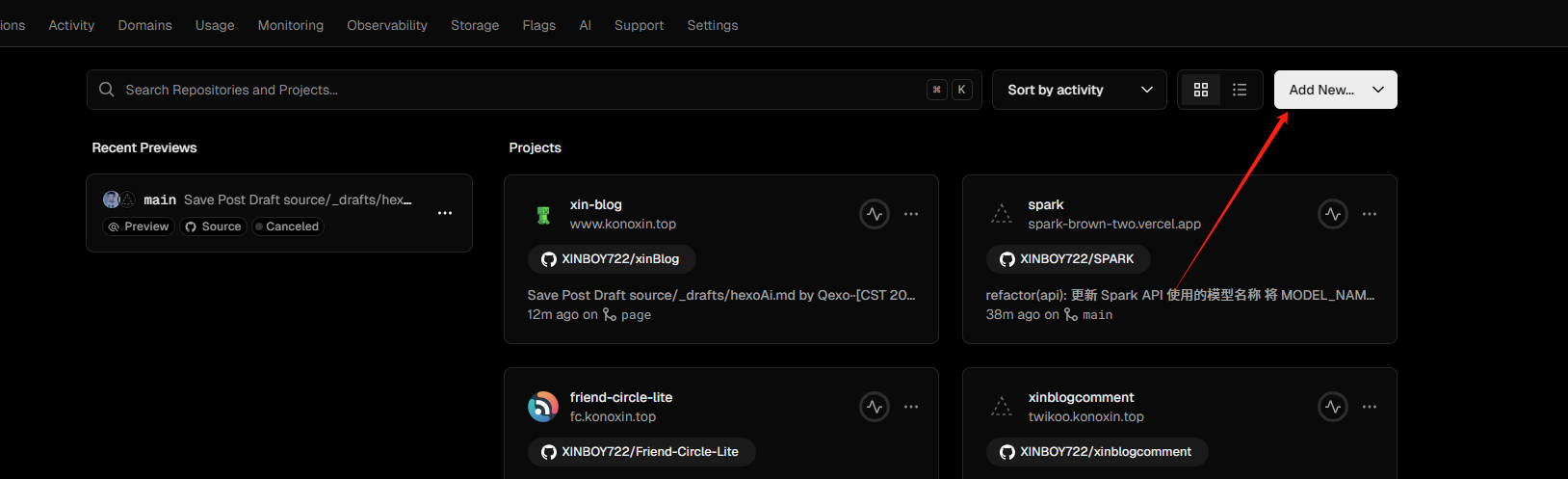This screenshot has width=1568, height=479.
Task: Open the Settings tab
Action: coord(713,25)
